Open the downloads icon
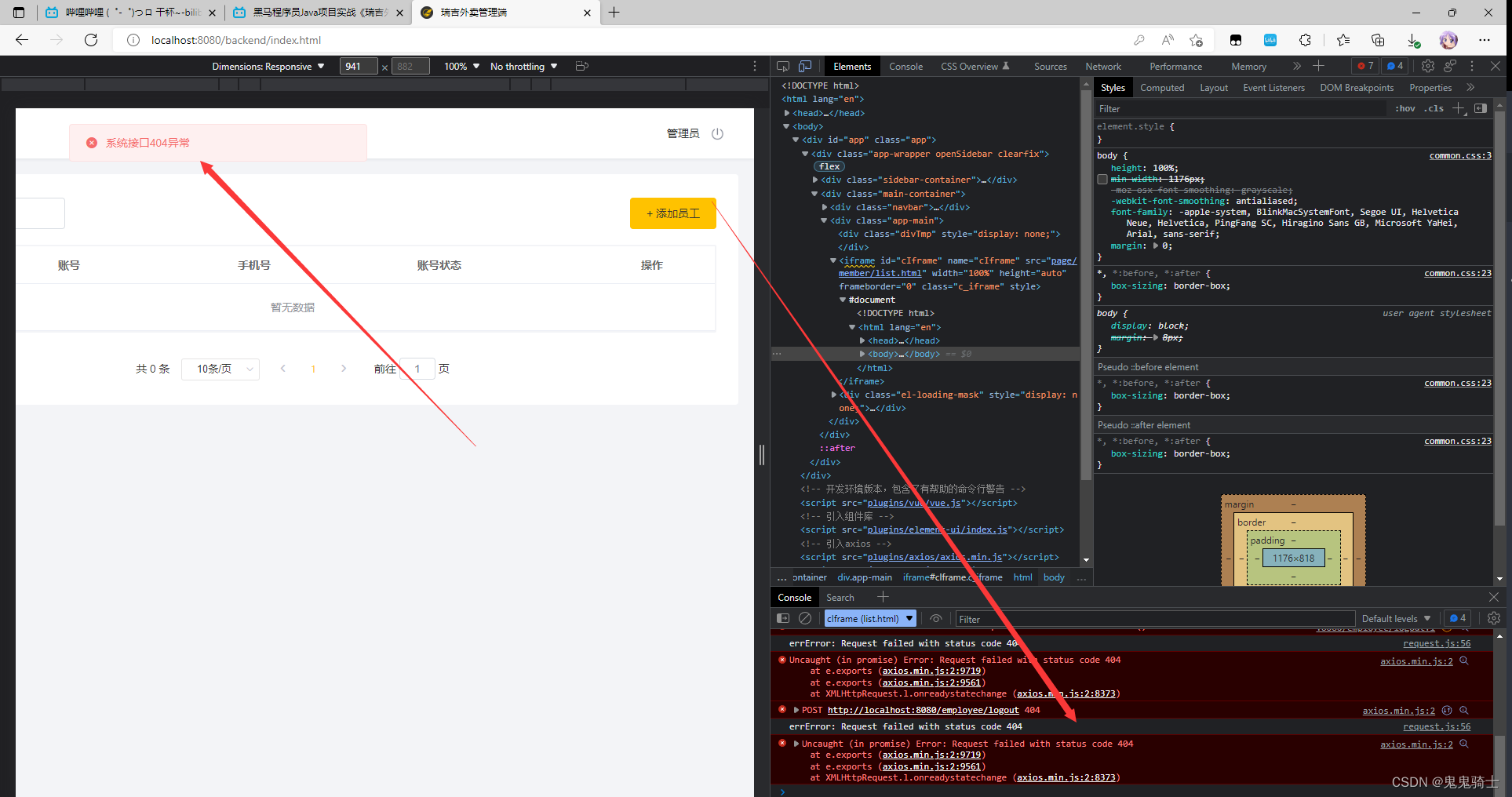1512x797 pixels. (x=1413, y=40)
